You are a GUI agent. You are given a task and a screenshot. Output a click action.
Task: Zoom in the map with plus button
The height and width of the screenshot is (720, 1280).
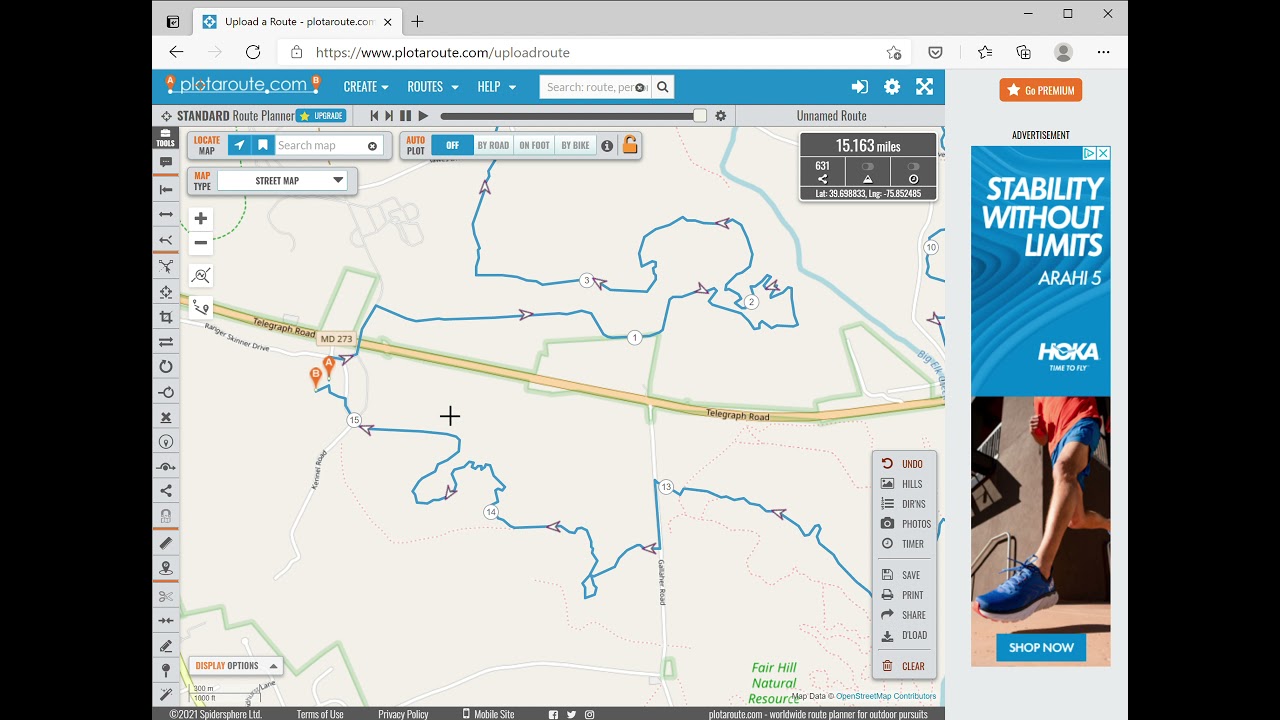pos(201,218)
